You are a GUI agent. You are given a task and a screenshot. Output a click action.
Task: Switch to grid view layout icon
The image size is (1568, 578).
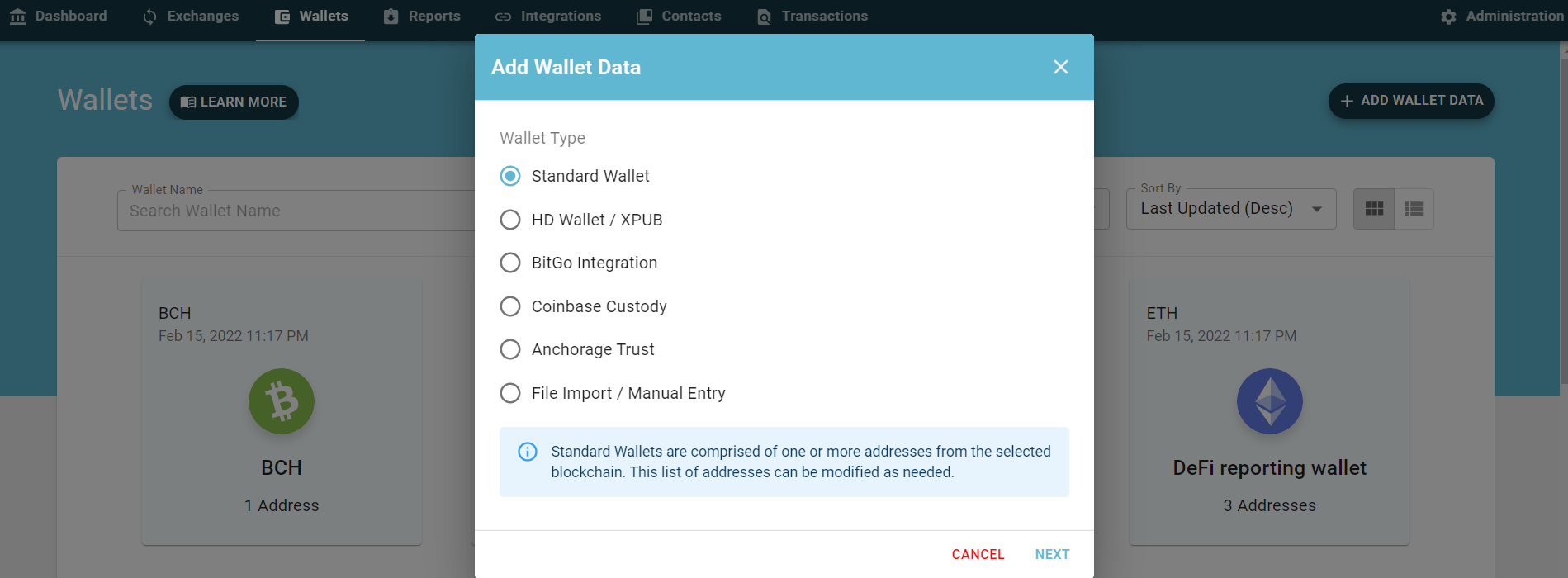click(x=1374, y=209)
